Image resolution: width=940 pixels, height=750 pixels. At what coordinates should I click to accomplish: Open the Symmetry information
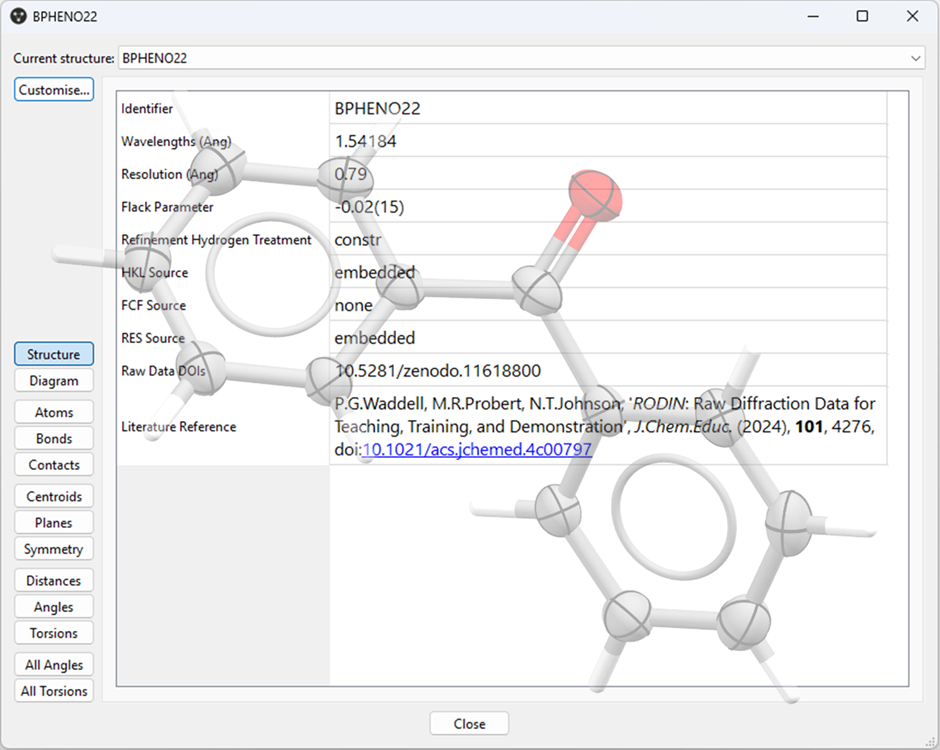pos(54,549)
